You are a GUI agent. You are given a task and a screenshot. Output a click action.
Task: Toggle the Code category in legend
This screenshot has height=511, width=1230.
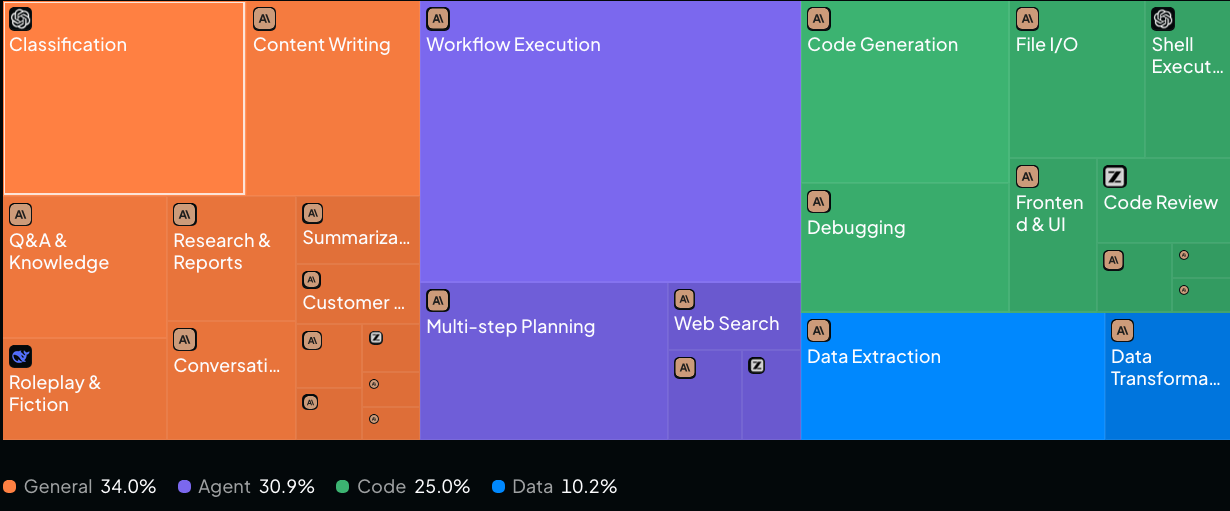click(x=403, y=487)
